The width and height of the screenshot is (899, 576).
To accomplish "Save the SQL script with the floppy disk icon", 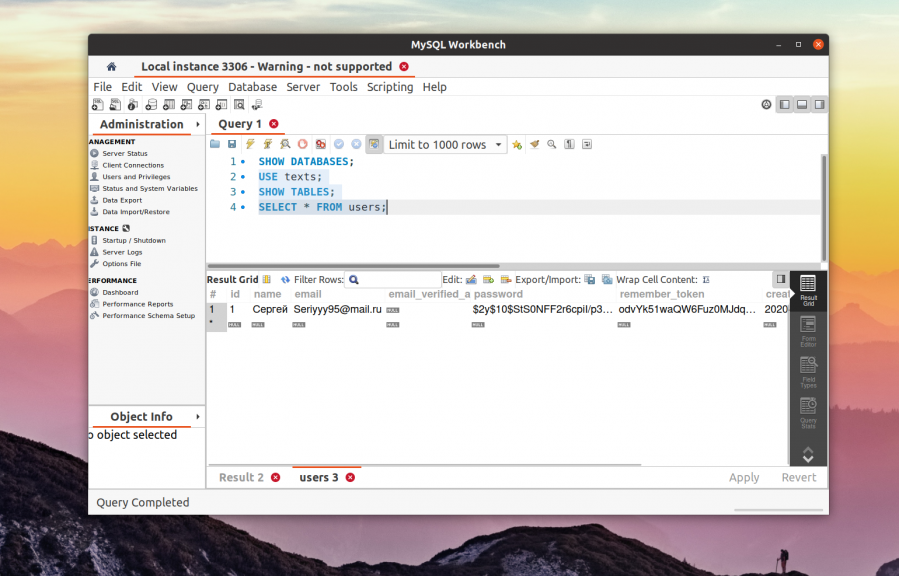I will pyautogui.click(x=232, y=144).
